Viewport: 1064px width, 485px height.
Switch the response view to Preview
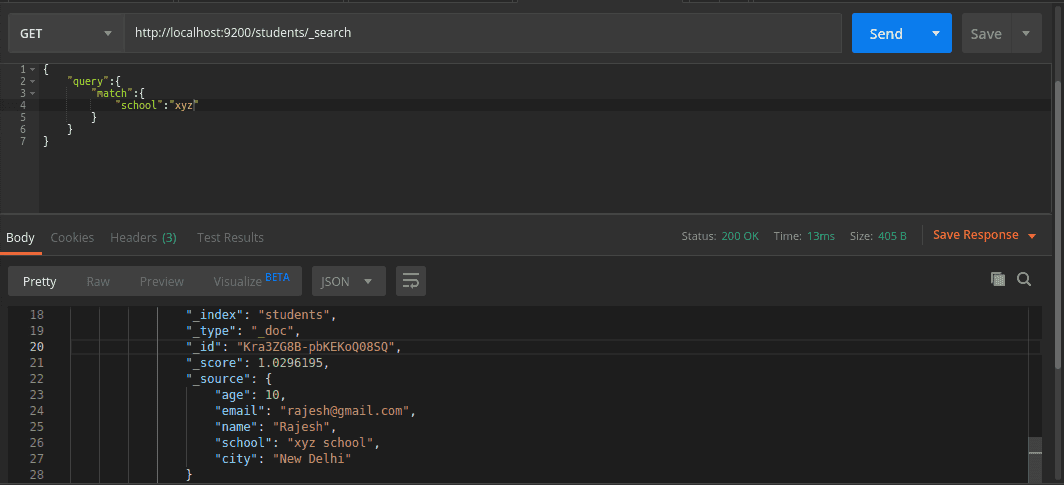coord(161,281)
